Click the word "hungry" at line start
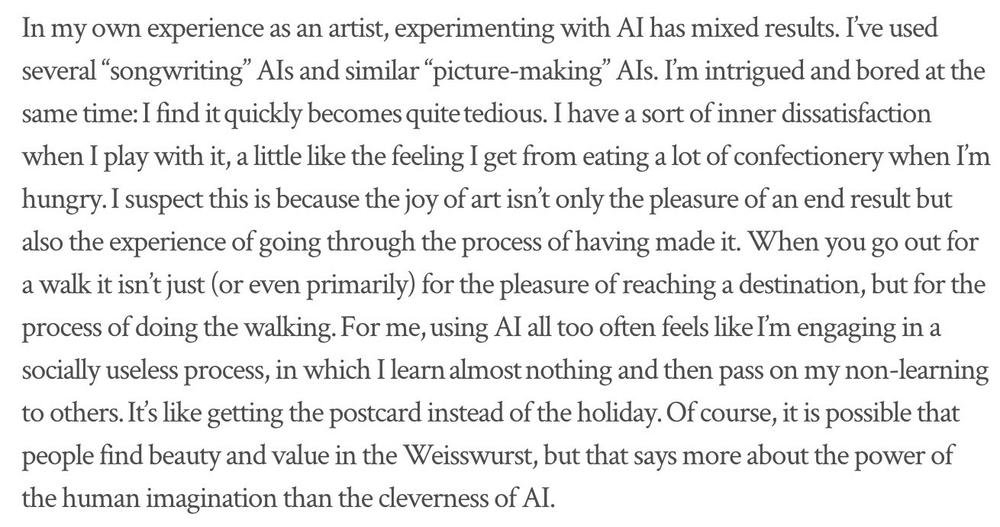Image resolution: width=1000 pixels, height=527 pixels. 63,201
